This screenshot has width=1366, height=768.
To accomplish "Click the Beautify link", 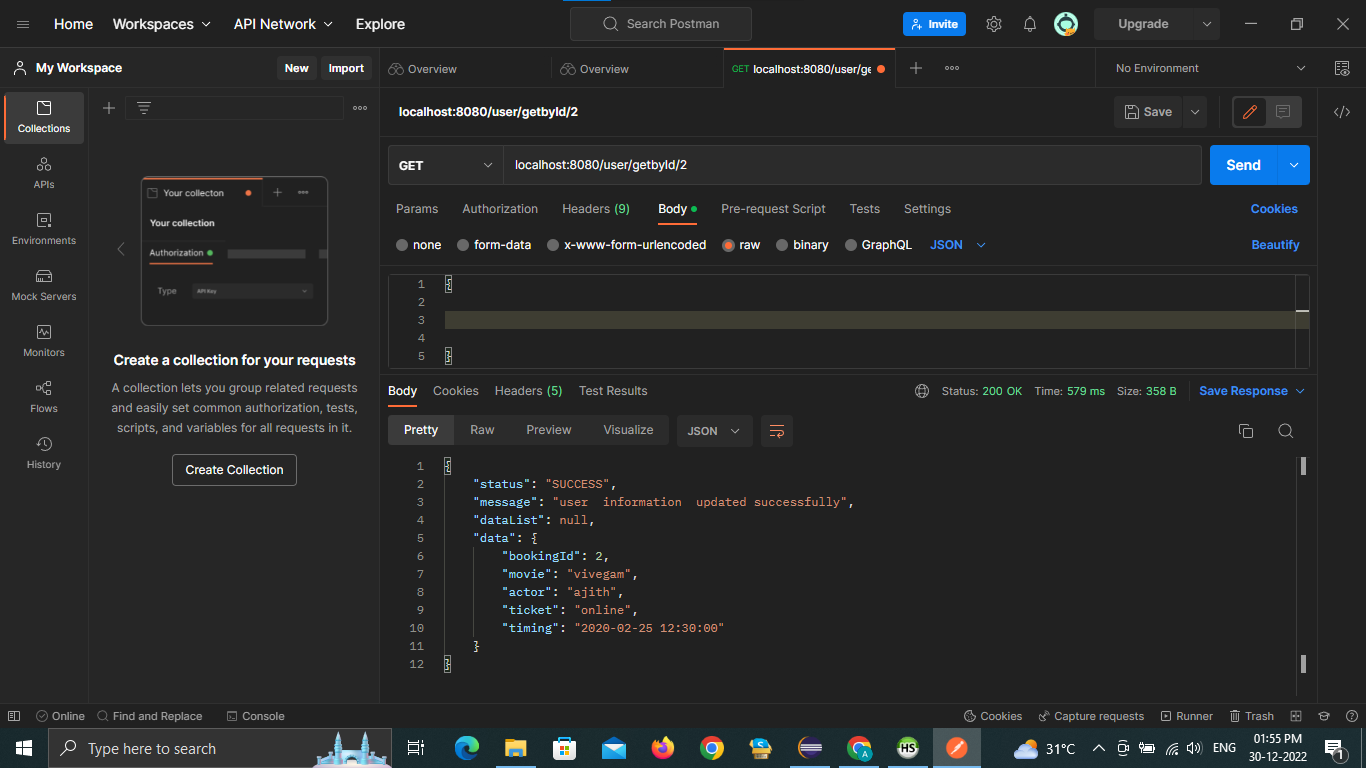I will point(1275,245).
